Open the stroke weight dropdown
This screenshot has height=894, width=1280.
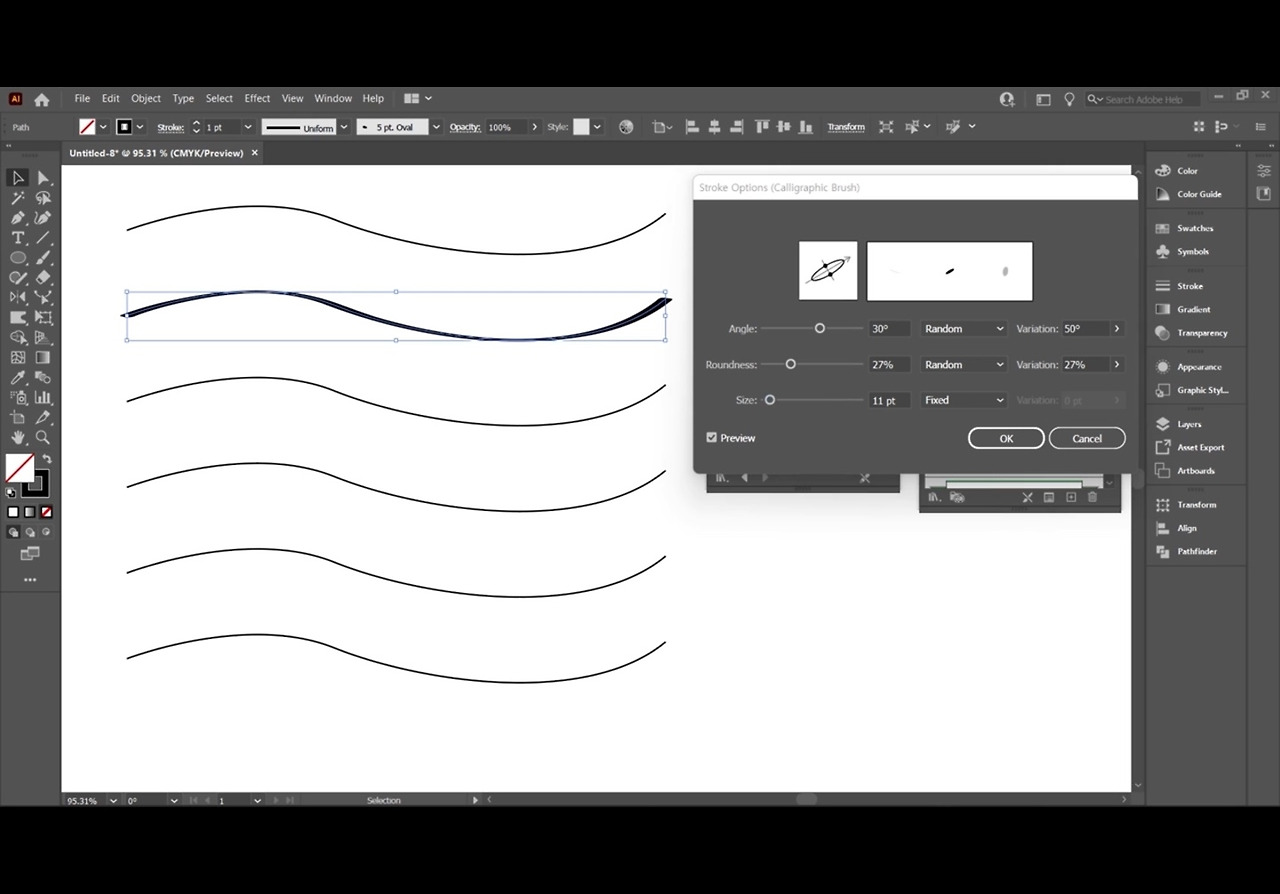tap(248, 127)
